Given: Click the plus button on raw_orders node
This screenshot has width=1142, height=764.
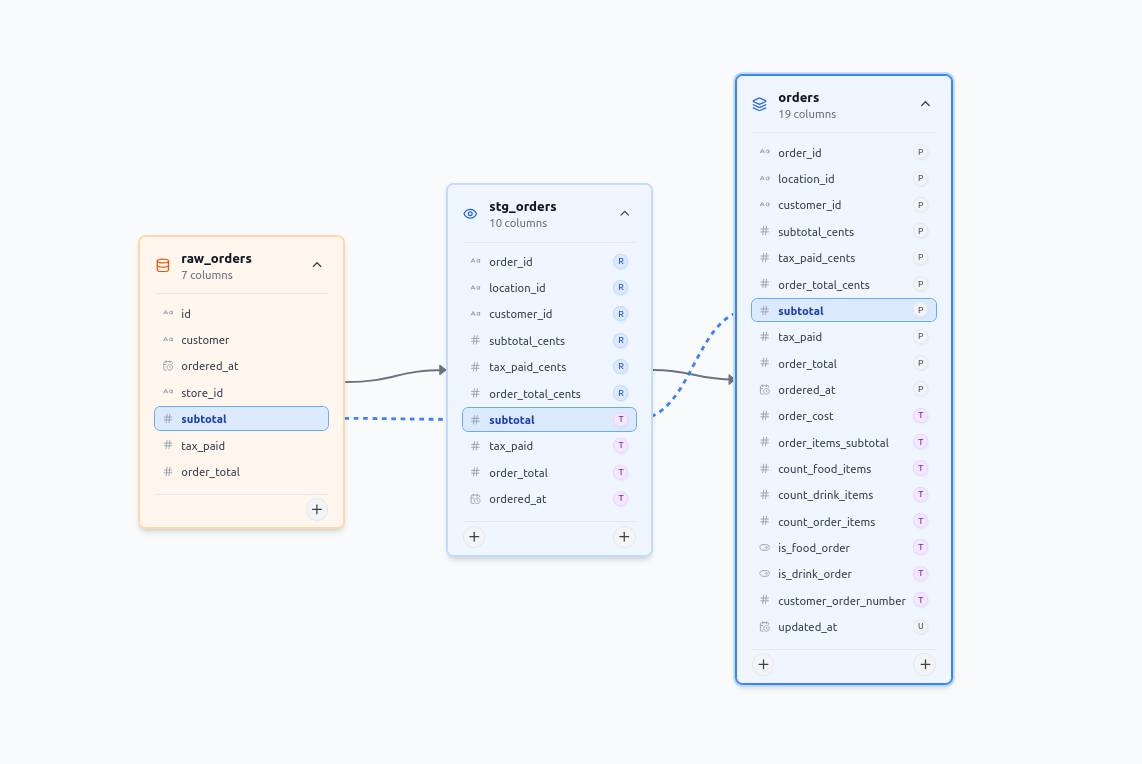Looking at the screenshot, I should (x=317, y=510).
